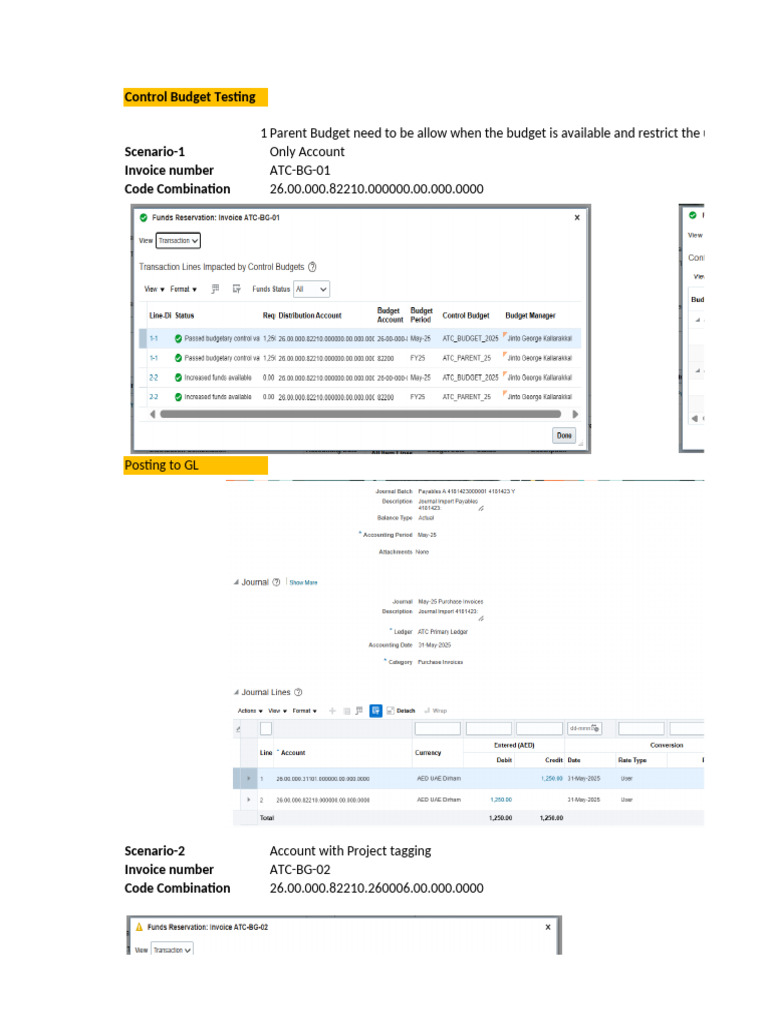768x1024 pixels.
Task: Click edit icon beside Journal description field
Action: click(481, 618)
